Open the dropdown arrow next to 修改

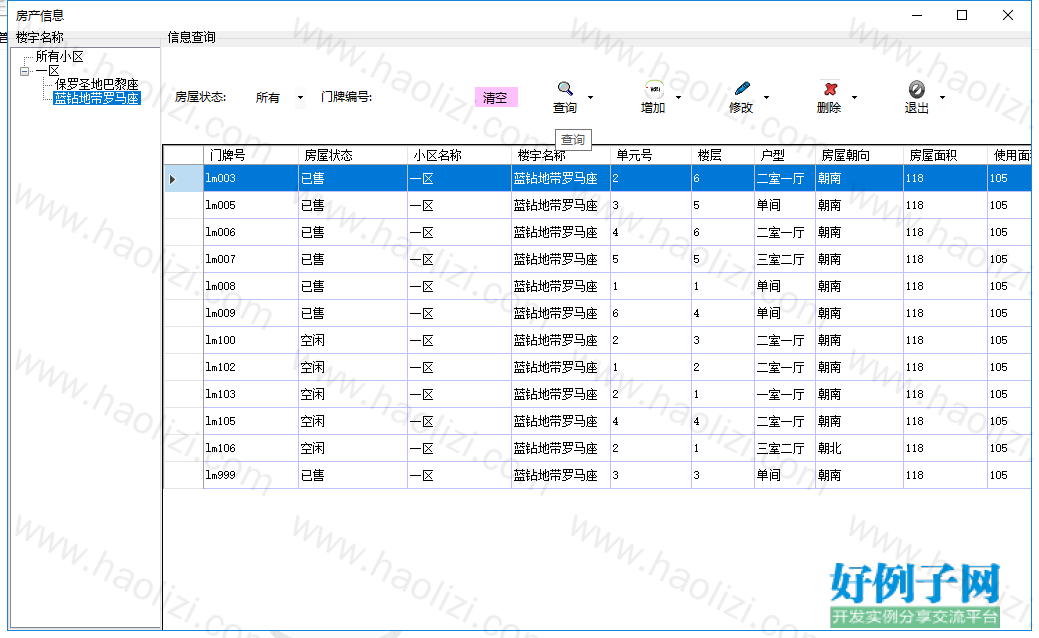coord(767,97)
